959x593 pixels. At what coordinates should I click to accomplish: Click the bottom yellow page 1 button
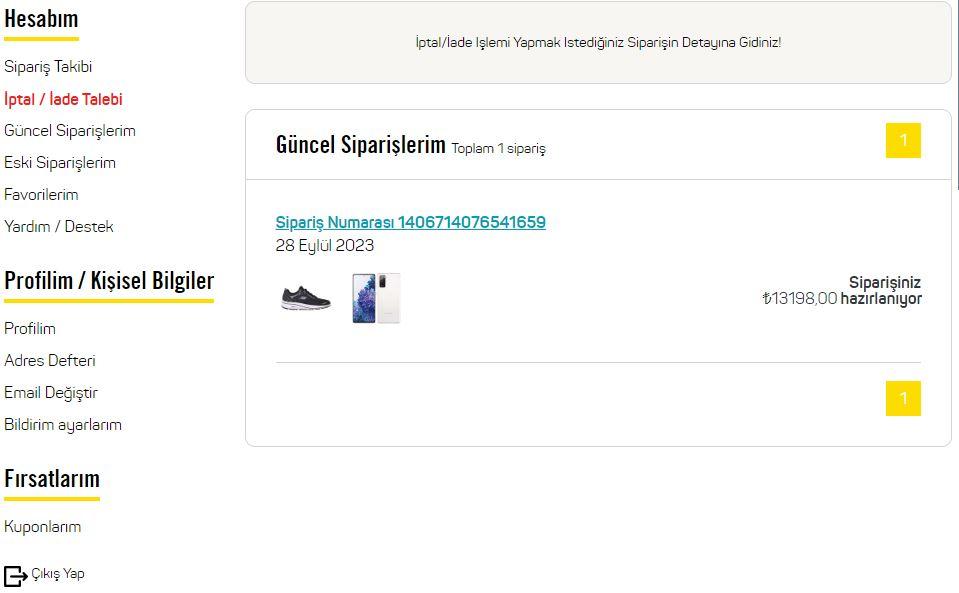click(902, 399)
